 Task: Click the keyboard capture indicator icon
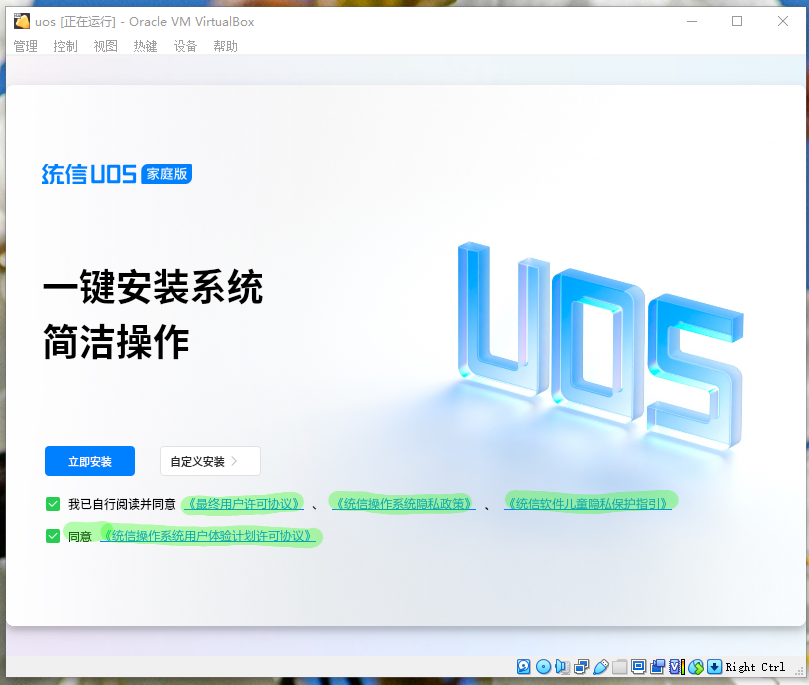[x=713, y=666]
